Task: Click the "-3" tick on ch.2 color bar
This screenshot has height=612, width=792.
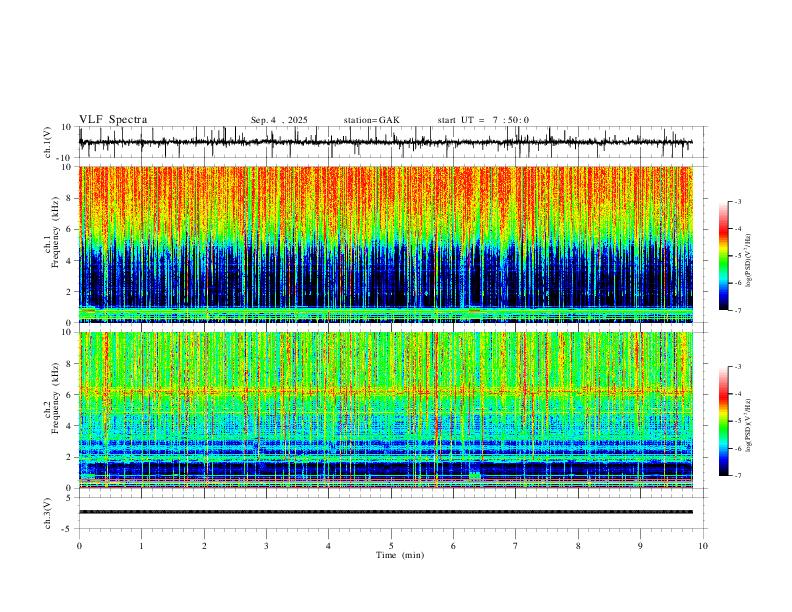Action: click(x=738, y=367)
